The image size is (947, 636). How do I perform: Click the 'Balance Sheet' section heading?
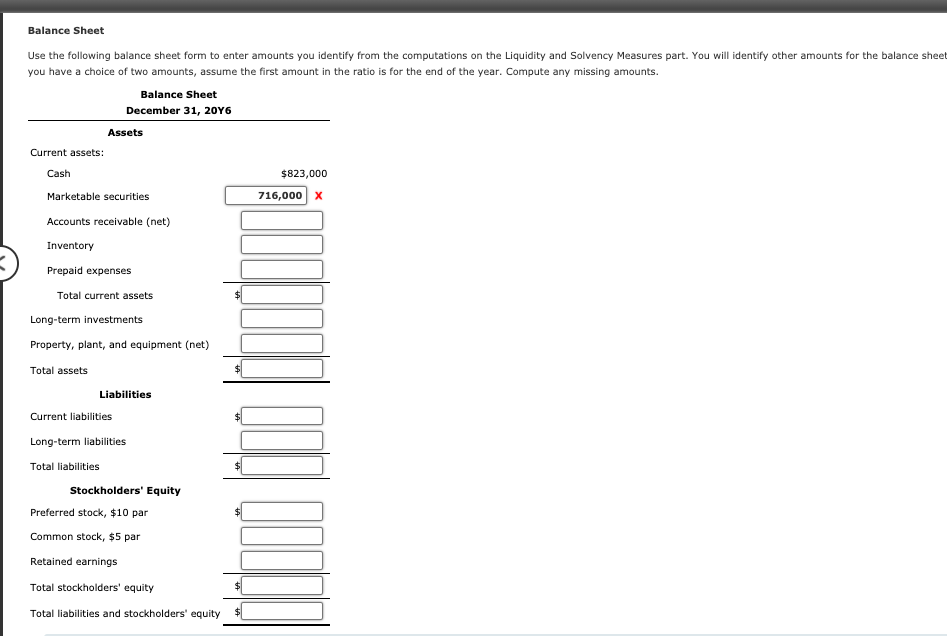[66, 30]
